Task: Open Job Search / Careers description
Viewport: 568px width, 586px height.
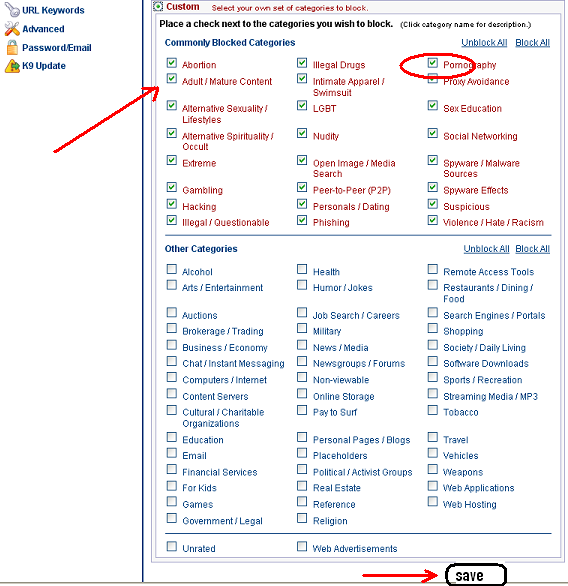Action: (x=356, y=315)
